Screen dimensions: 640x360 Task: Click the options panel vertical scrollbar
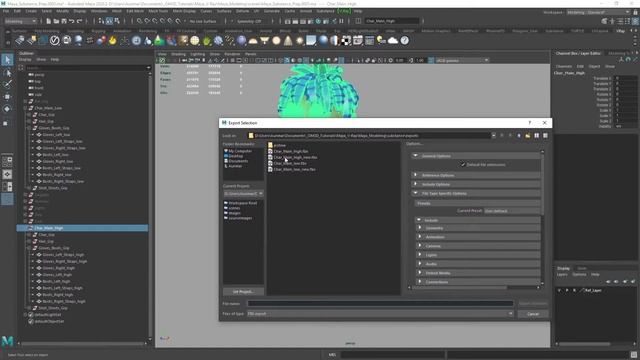[542, 184]
